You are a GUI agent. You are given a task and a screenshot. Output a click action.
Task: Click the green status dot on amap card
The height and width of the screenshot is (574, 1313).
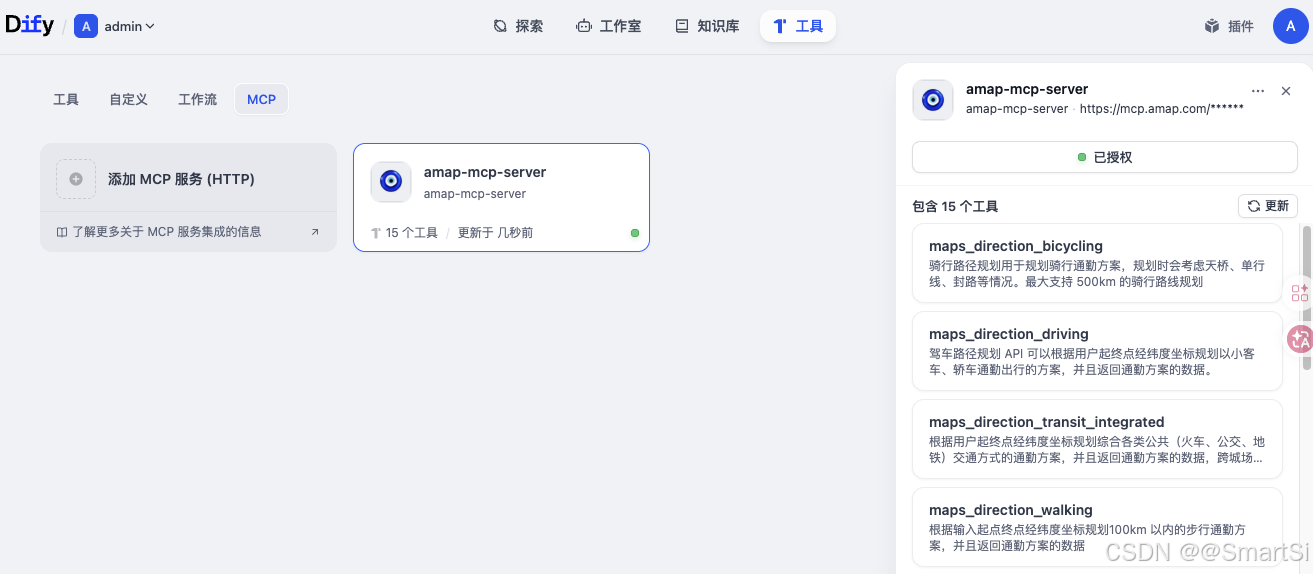click(x=635, y=233)
